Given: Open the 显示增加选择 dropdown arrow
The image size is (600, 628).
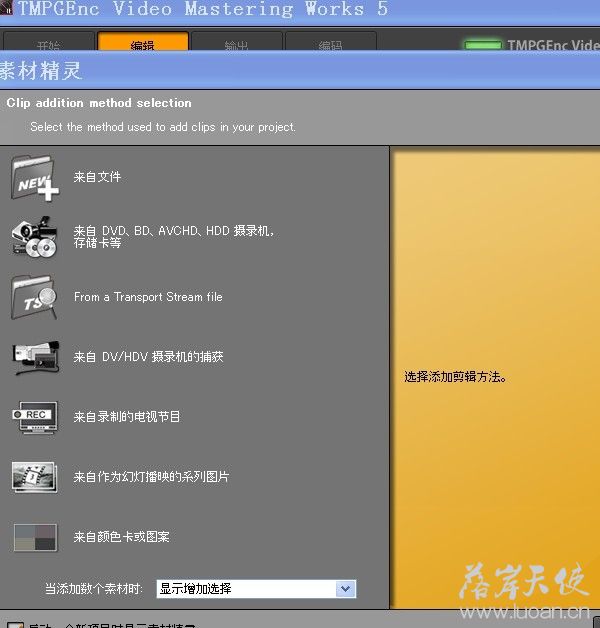Looking at the screenshot, I should (345, 589).
